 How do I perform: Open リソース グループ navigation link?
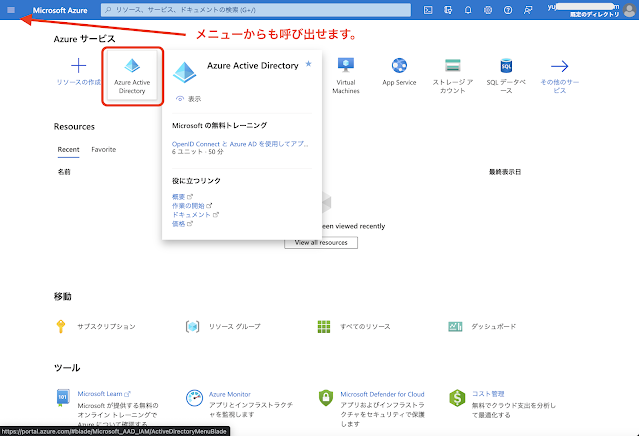click(234, 326)
